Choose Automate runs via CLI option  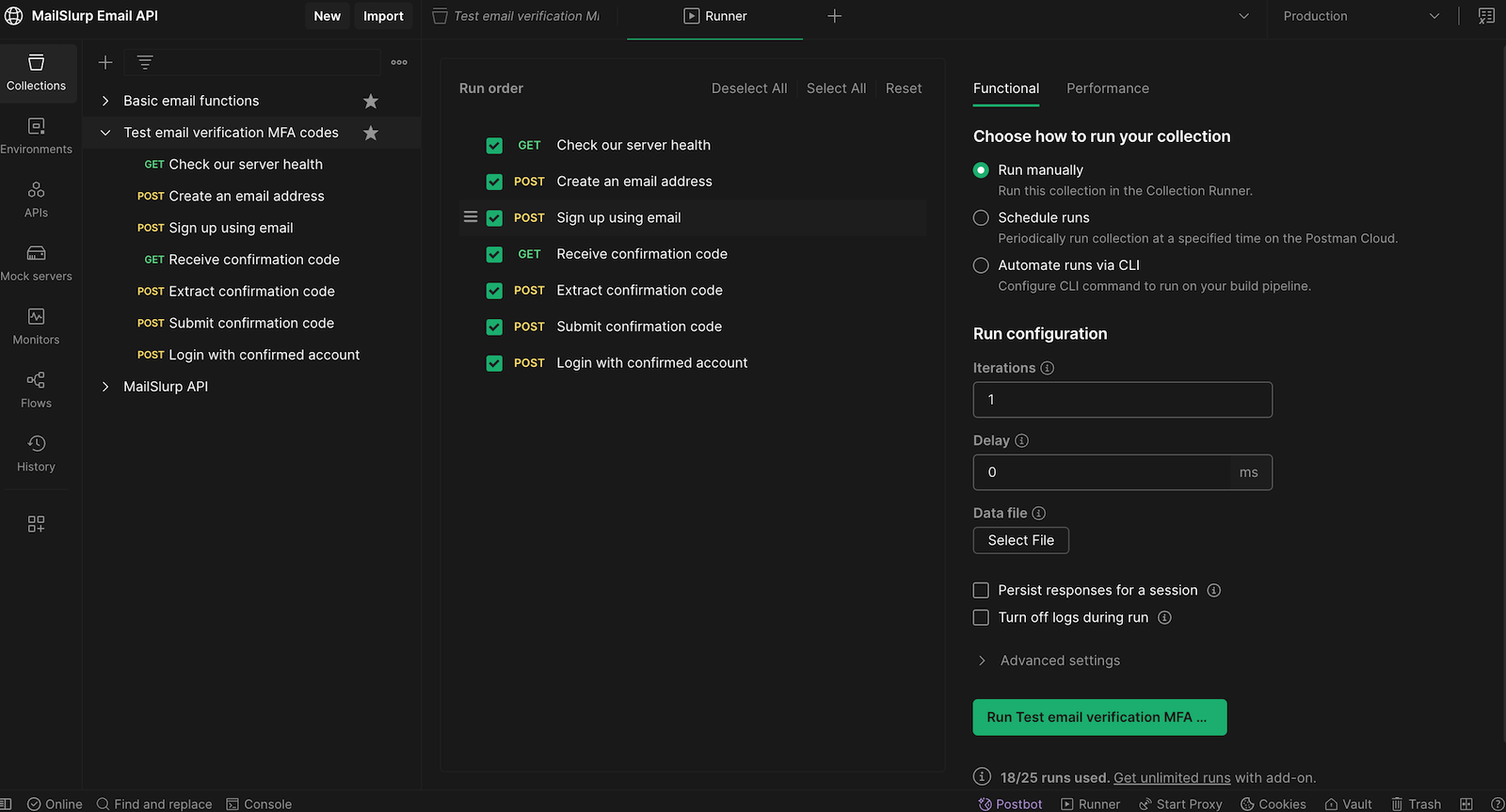click(981, 265)
